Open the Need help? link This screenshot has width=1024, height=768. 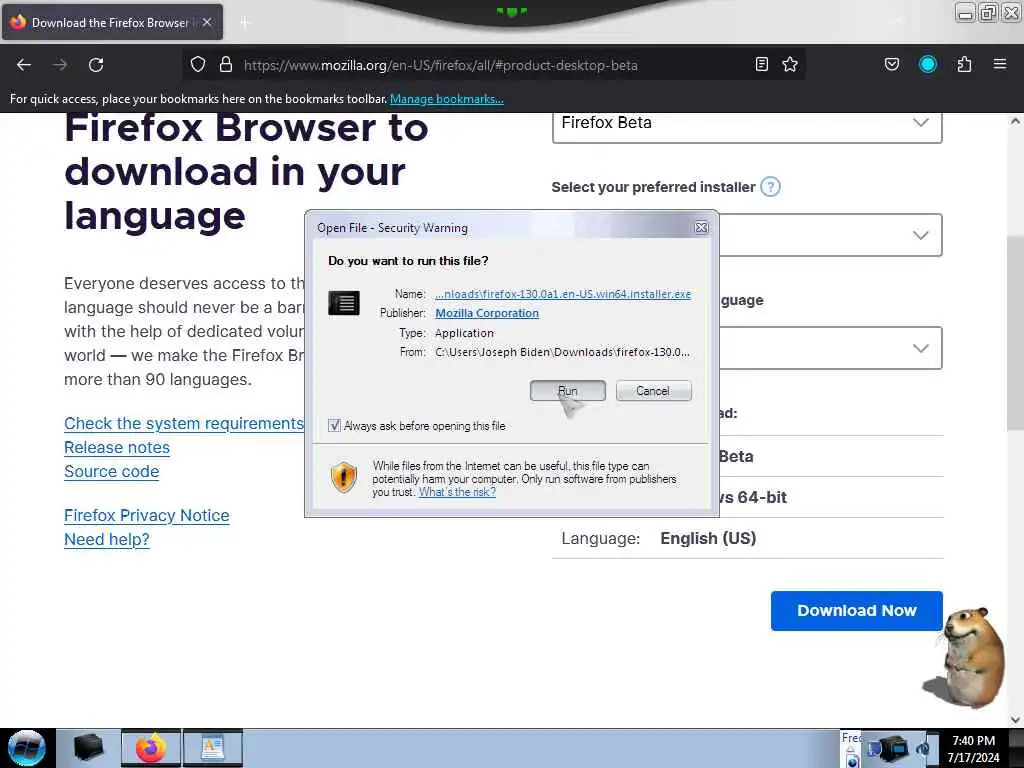(107, 539)
